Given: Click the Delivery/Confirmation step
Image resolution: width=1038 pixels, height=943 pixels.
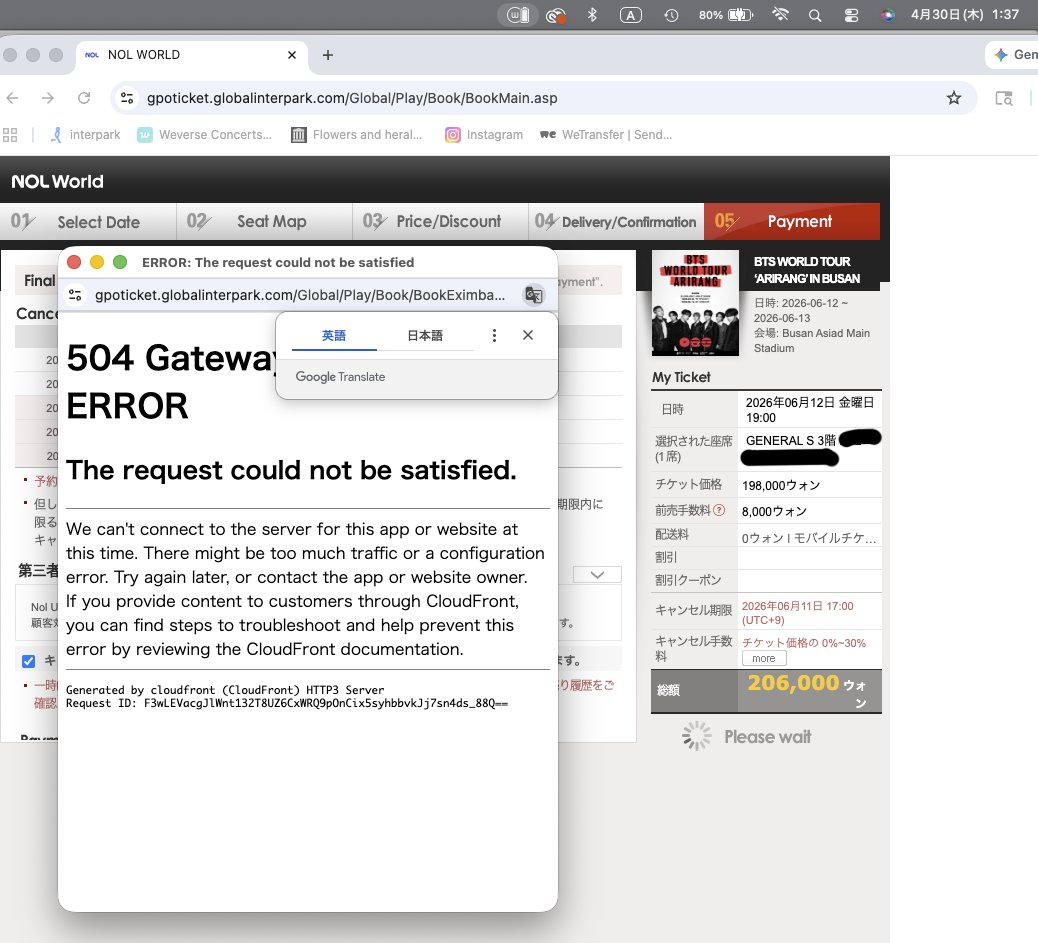Looking at the screenshot, I should [616, 221].
